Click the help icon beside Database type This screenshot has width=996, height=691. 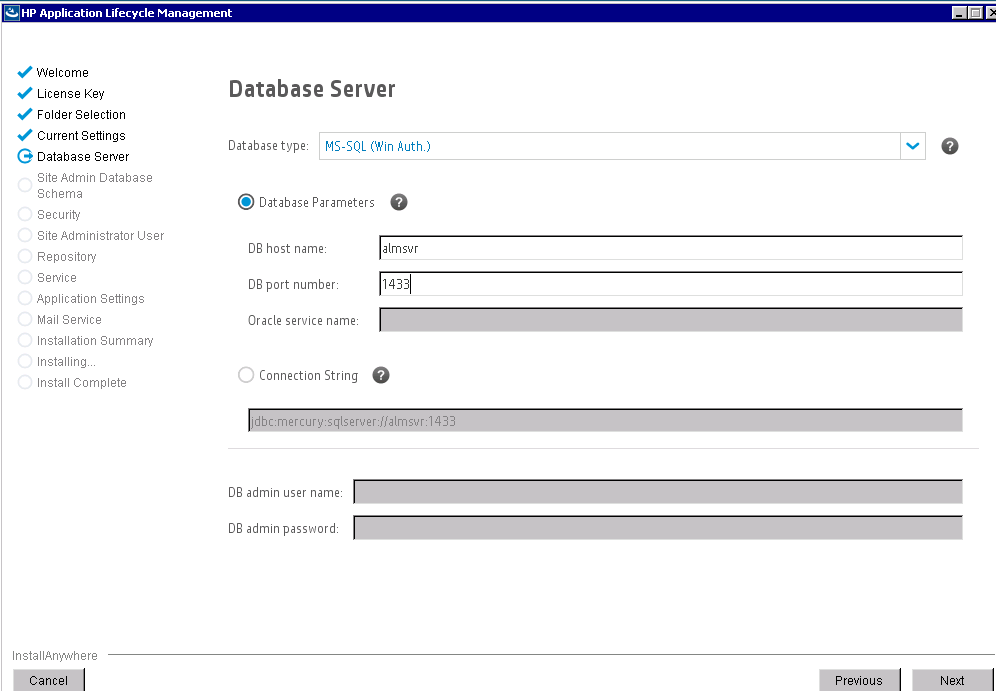[950, 146]
